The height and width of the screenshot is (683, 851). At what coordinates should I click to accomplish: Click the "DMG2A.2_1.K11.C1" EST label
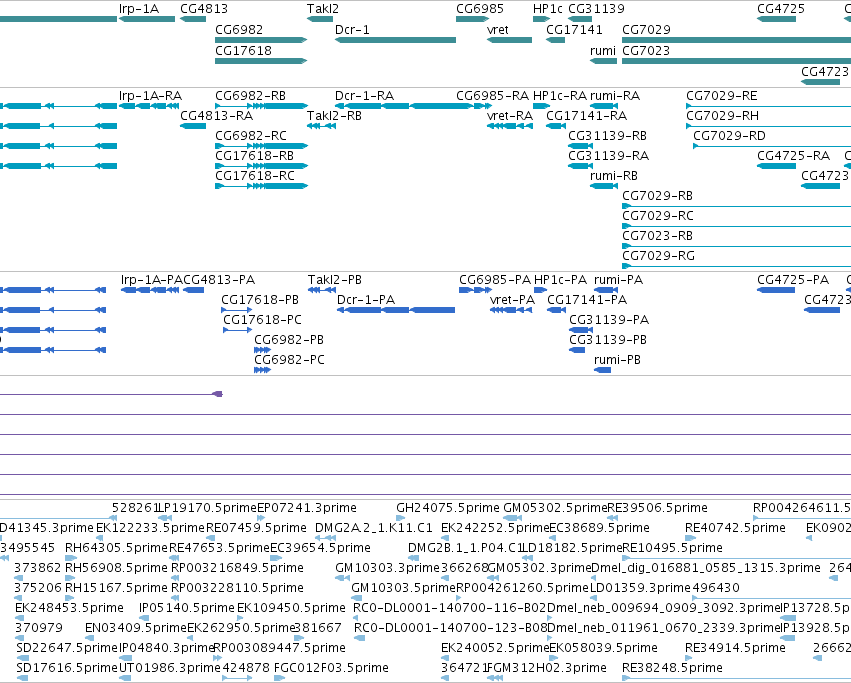pyautogui.click(x=374, y=528)
